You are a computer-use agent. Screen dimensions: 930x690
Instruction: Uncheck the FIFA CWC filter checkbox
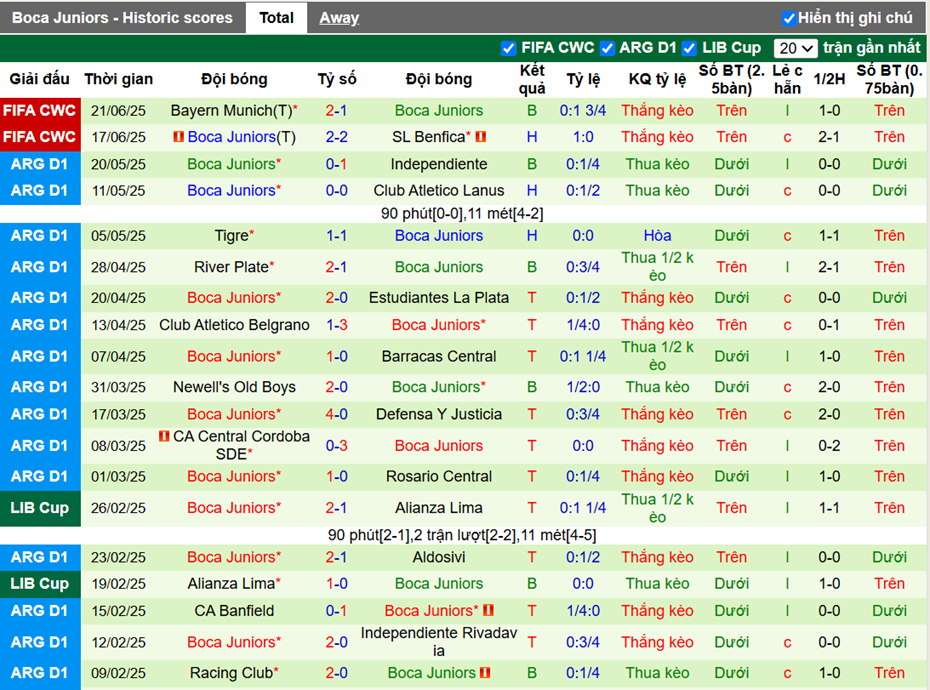click(x=508, y=48)
